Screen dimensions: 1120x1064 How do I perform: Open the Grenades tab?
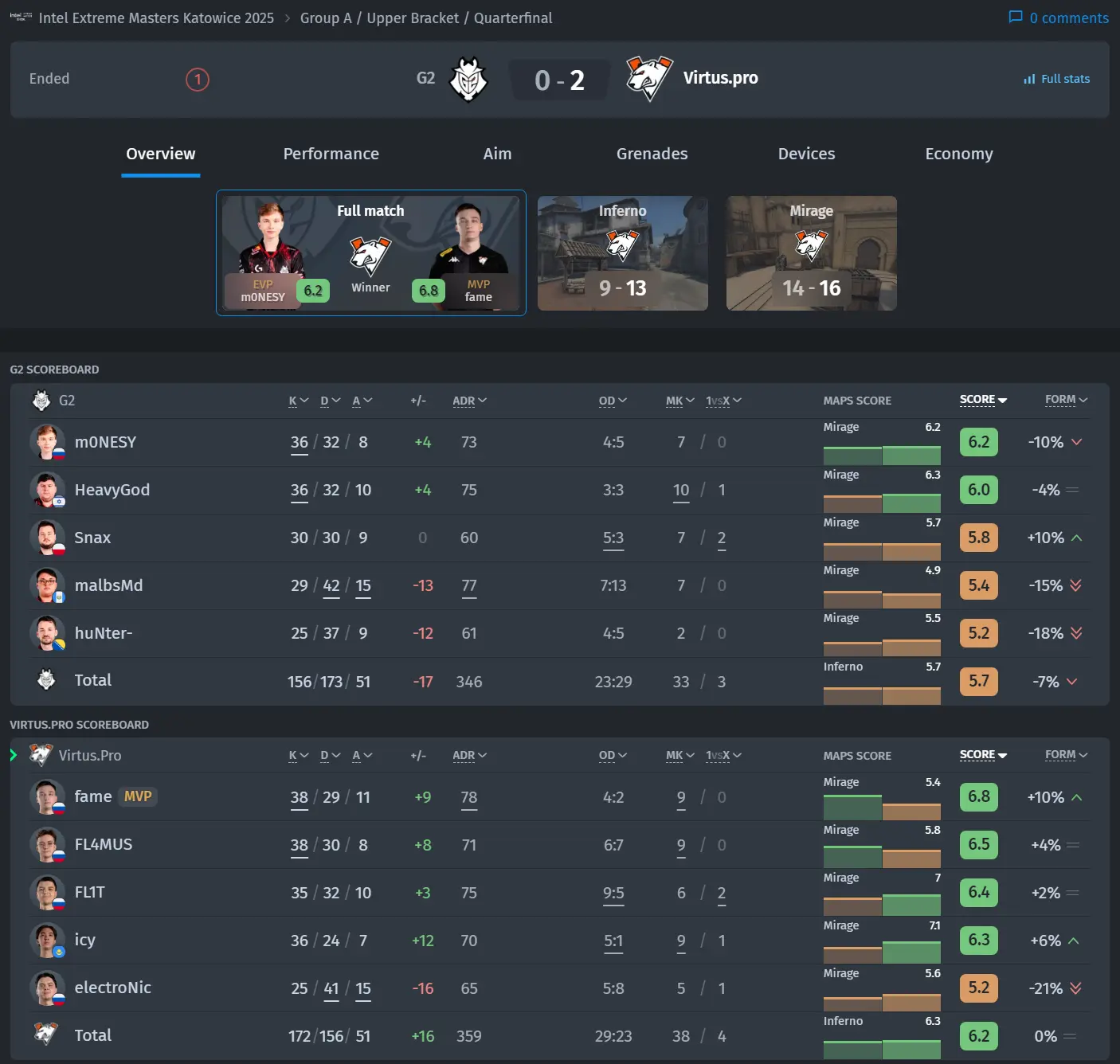[652, 154]
